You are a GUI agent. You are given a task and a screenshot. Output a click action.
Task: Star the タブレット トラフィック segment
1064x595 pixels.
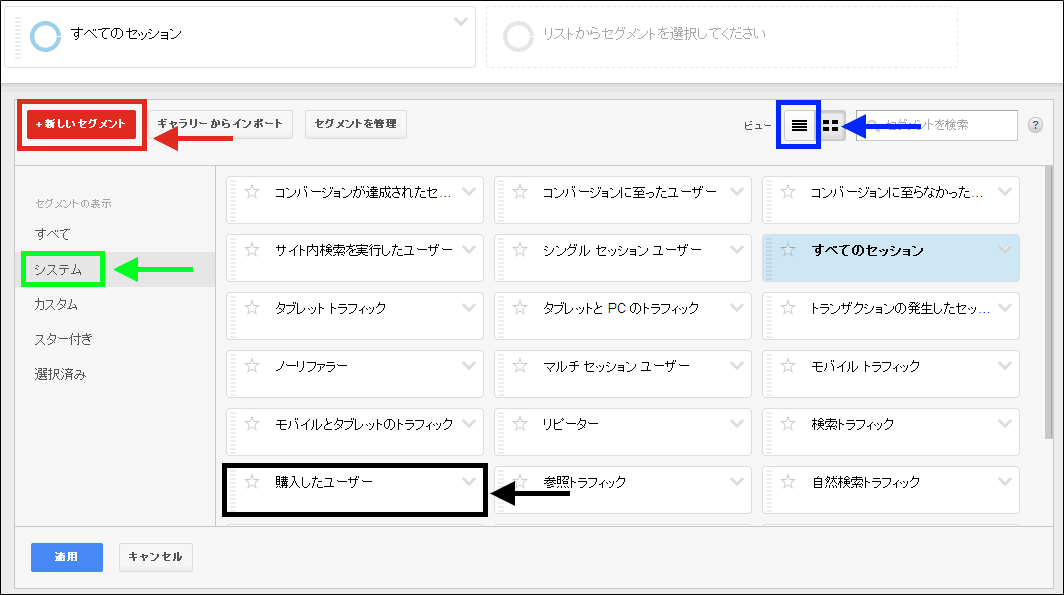click(x=253, y=308)
